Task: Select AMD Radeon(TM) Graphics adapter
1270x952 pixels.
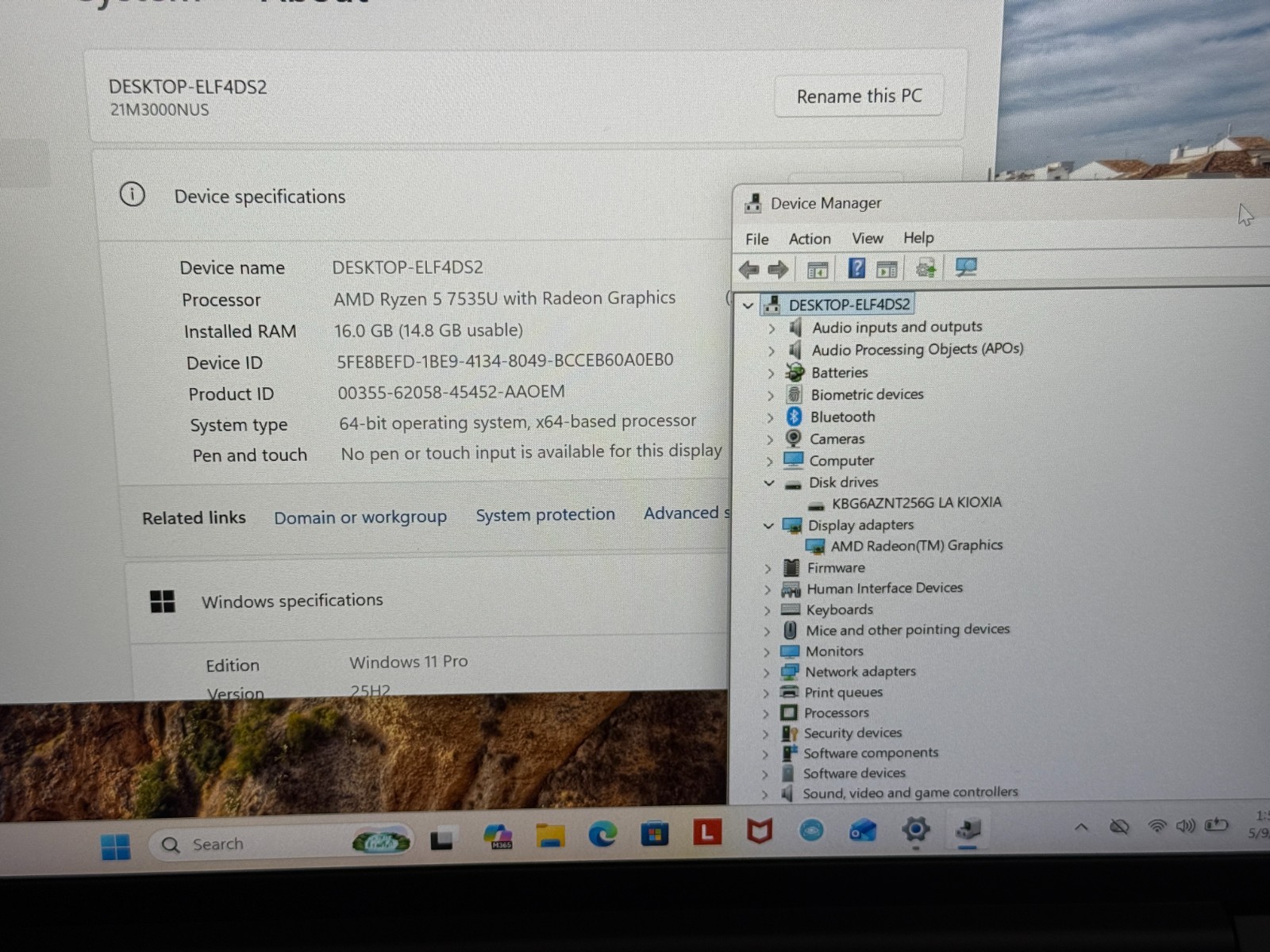Action: tap(916, 546)
